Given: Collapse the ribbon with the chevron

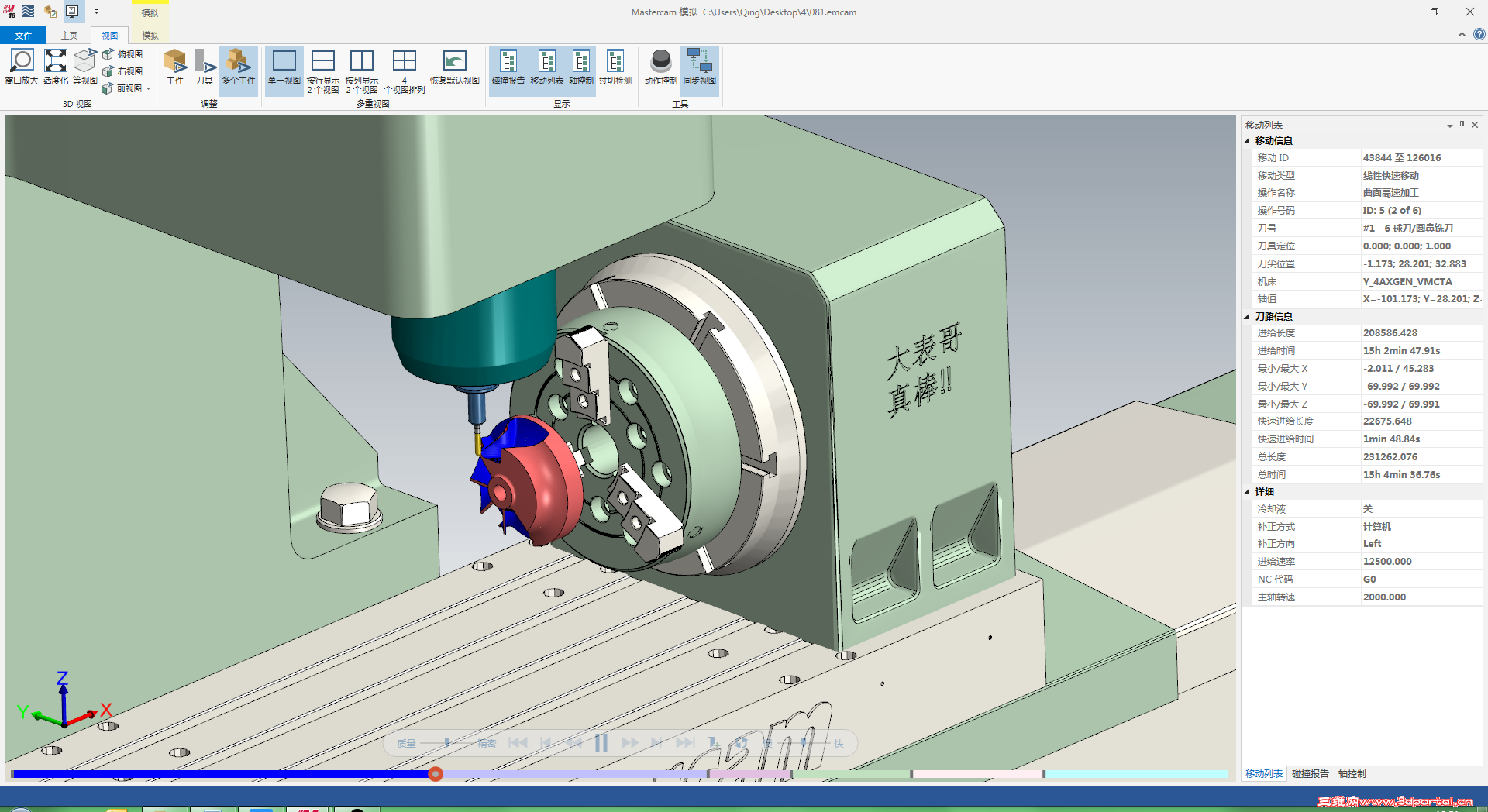Looking at the screenshot, I should pos(1462,34).
